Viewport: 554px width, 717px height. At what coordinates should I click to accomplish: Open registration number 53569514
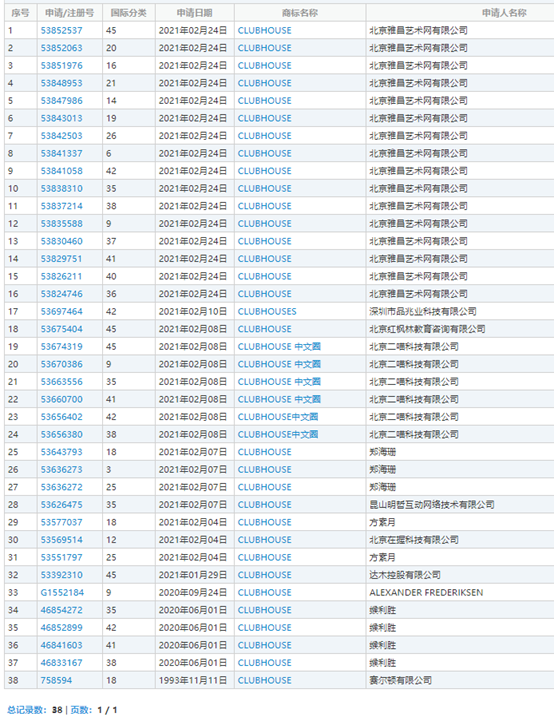62,540
